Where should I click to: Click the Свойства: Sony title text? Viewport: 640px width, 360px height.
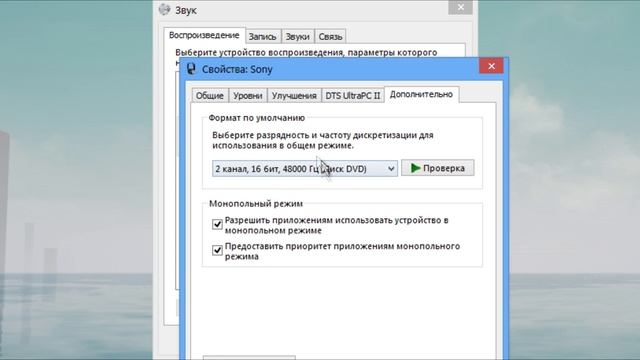237,69
